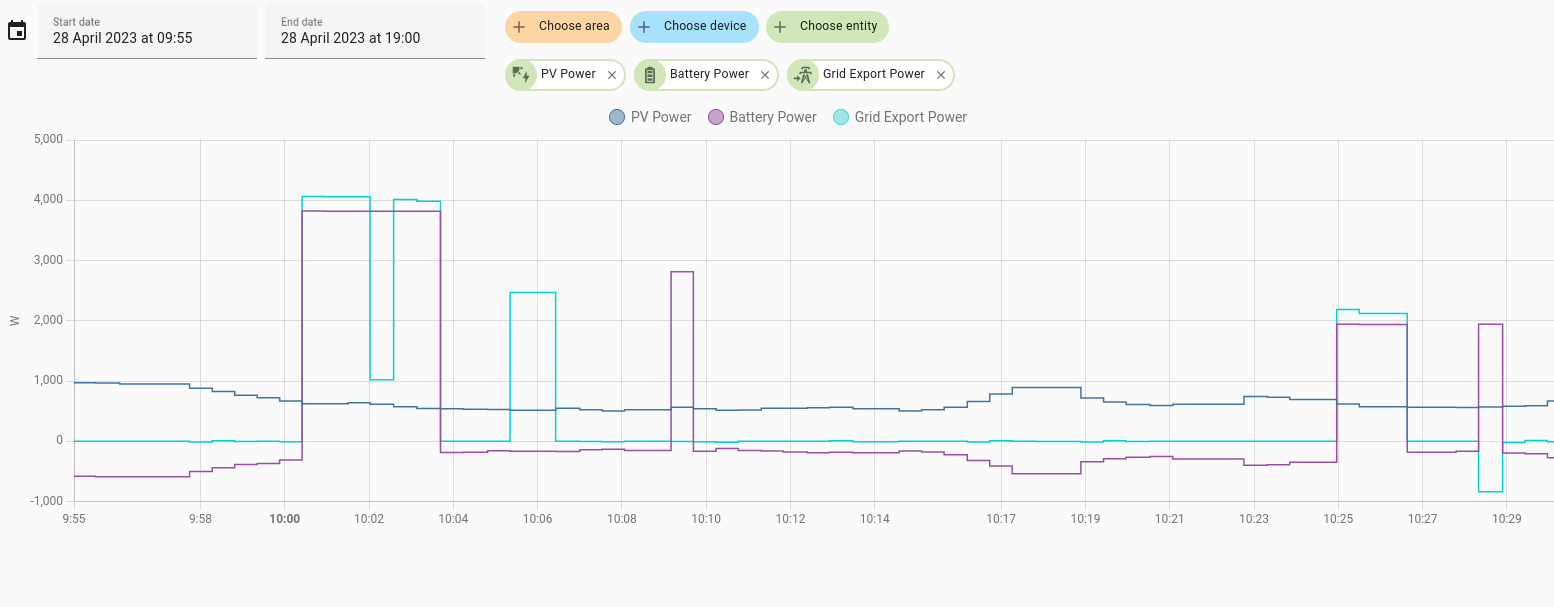Edit the Start date field
Image resolution: width=1554 pixels, height=607 pixels.
(147, 31)
